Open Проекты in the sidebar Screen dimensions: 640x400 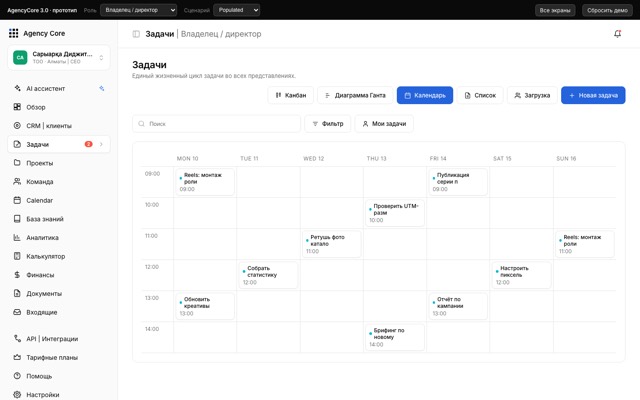[x=59, y=163]
